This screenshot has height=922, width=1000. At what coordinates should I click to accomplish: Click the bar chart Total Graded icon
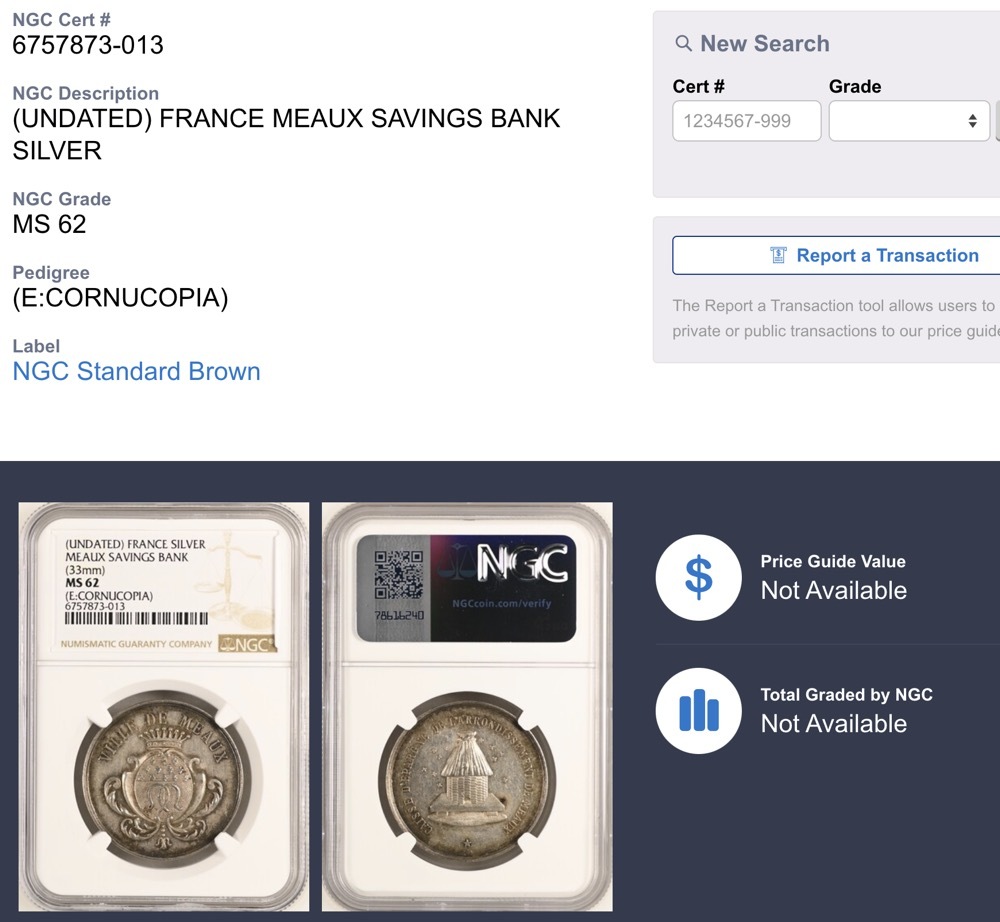[698, 710]
